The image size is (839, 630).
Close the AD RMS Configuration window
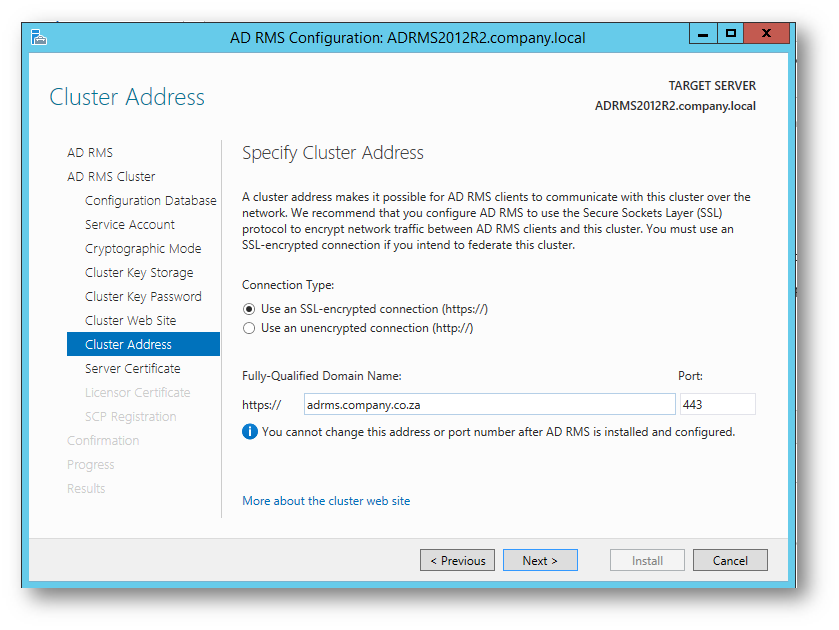pyautogui.click(x=766, y=34)
